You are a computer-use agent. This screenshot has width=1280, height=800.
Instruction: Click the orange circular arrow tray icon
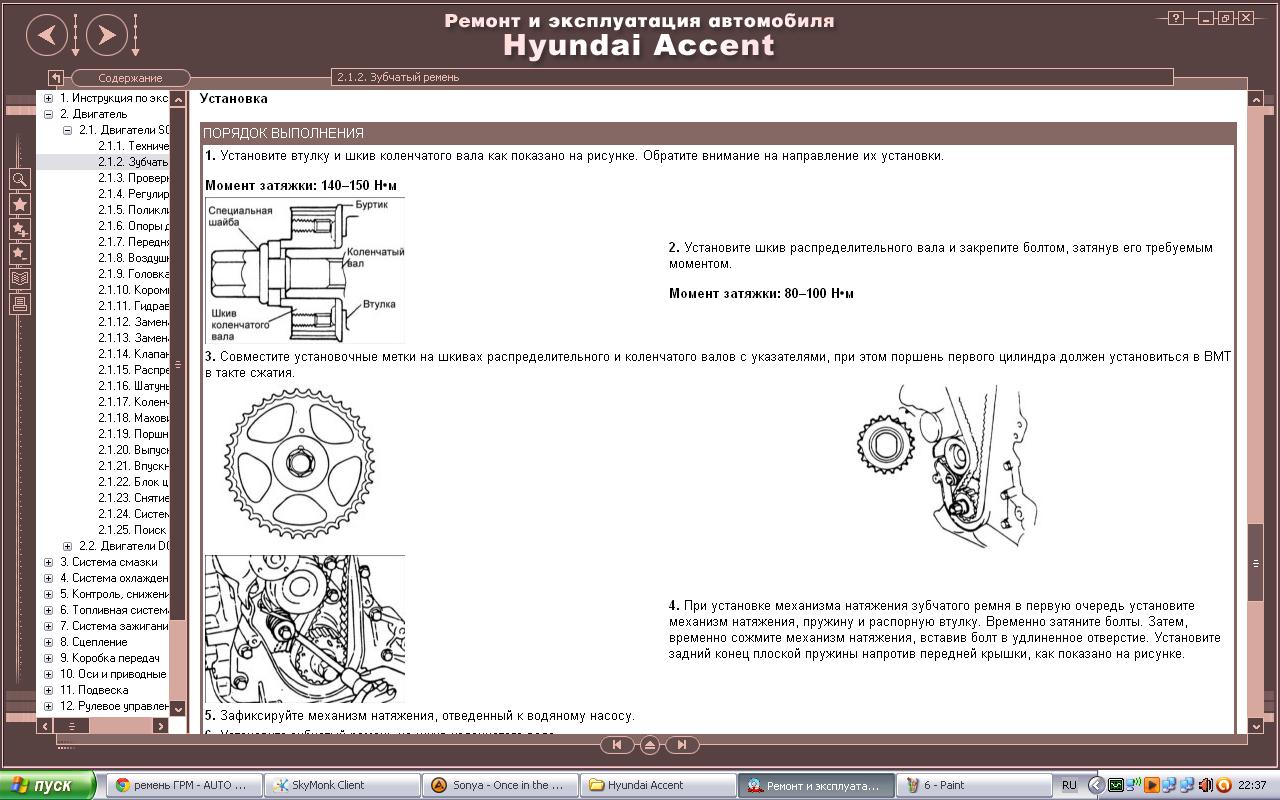(x=1223, y=785)
